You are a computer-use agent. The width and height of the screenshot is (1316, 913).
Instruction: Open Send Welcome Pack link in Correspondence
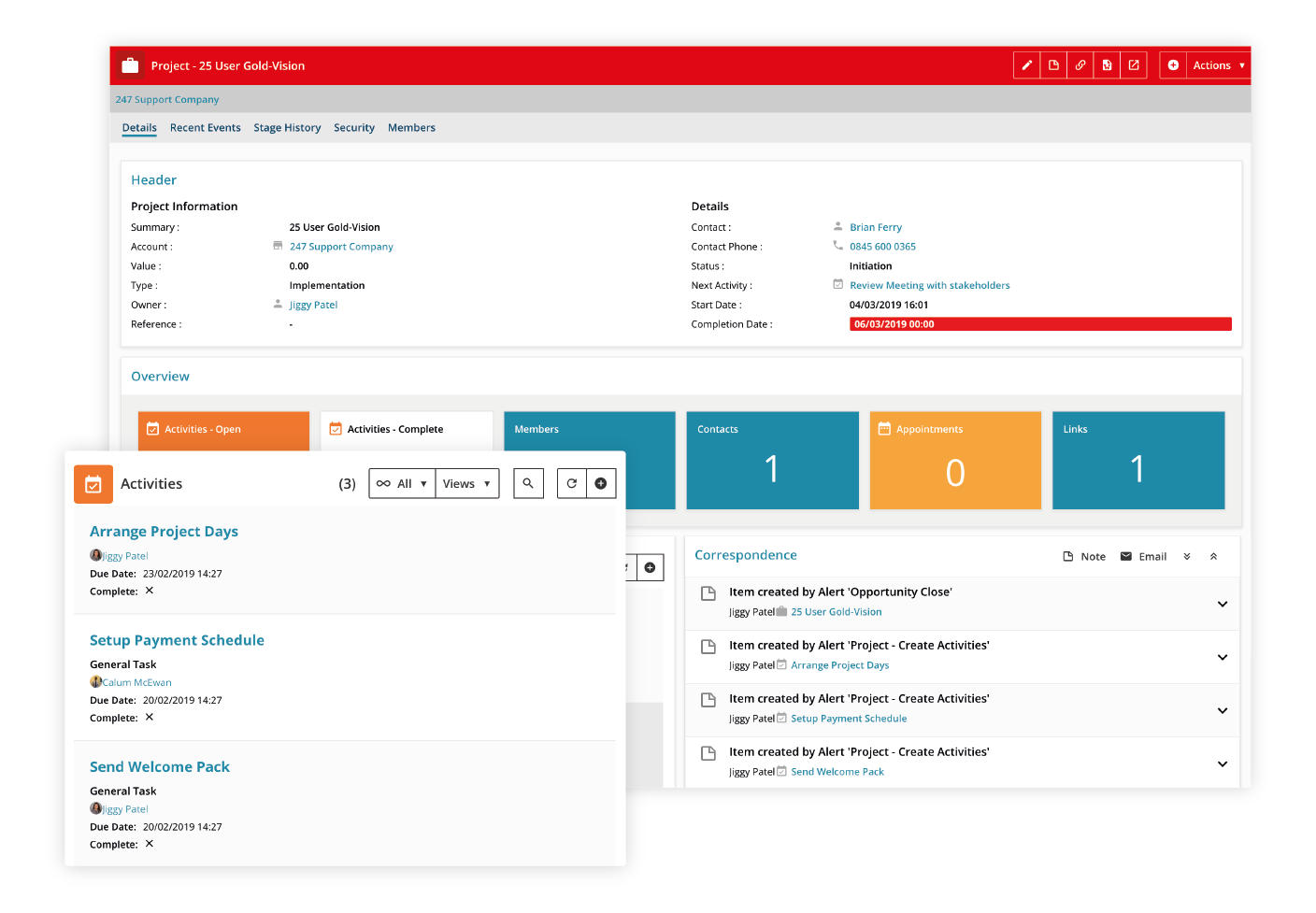837,772
